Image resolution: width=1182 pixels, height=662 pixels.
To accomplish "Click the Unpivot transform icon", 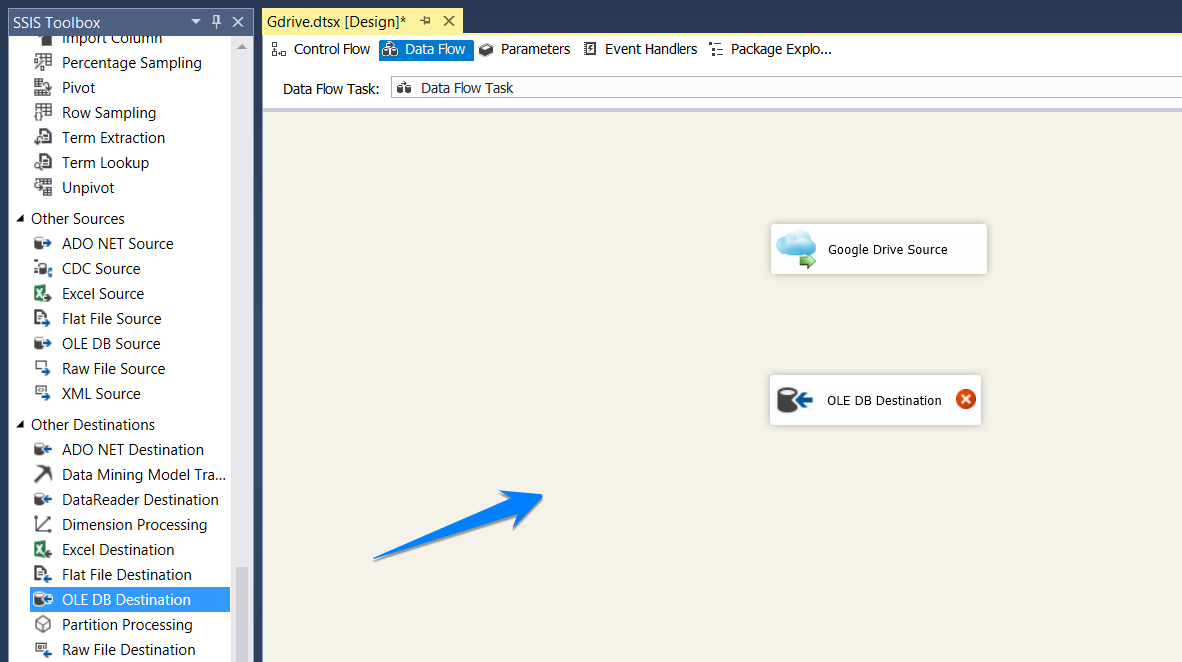I will pos(43,187).
